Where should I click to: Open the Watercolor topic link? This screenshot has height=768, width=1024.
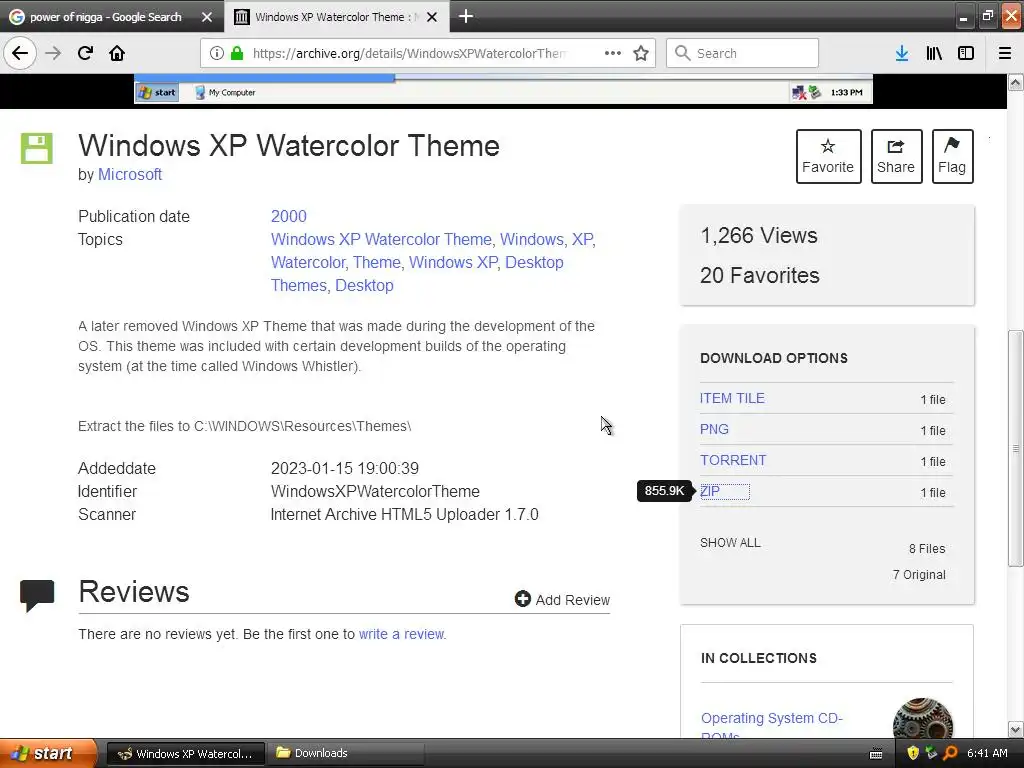point(308,262)
